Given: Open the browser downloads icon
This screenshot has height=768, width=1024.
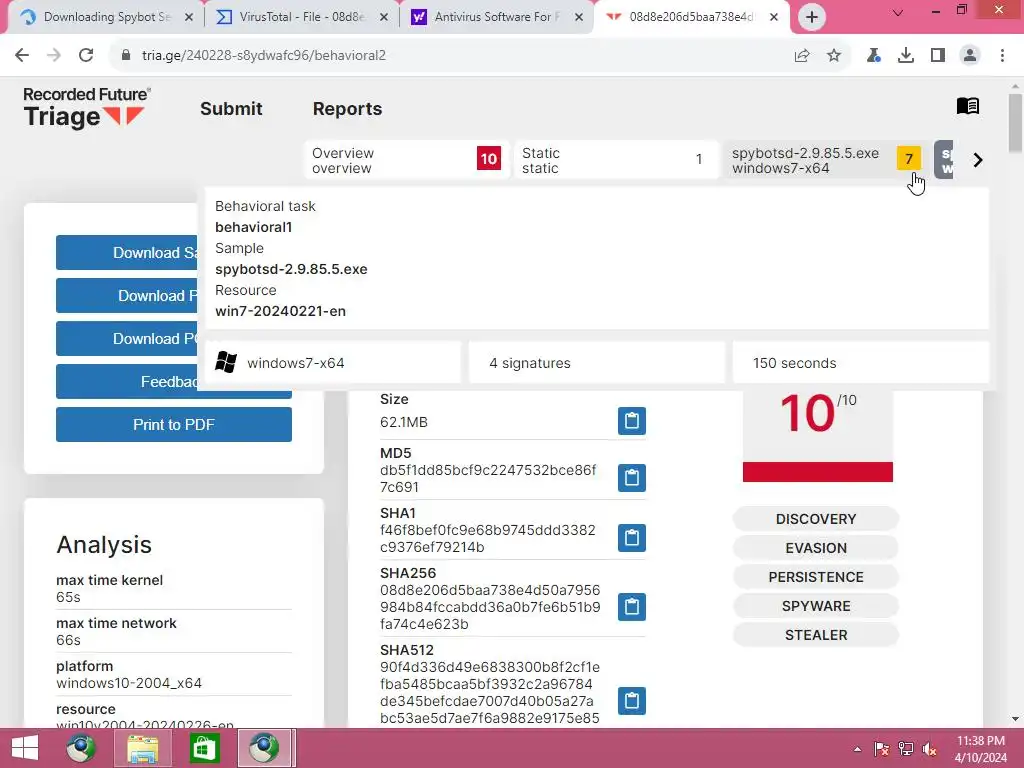Looking at the screenshot, I should 906,56.
